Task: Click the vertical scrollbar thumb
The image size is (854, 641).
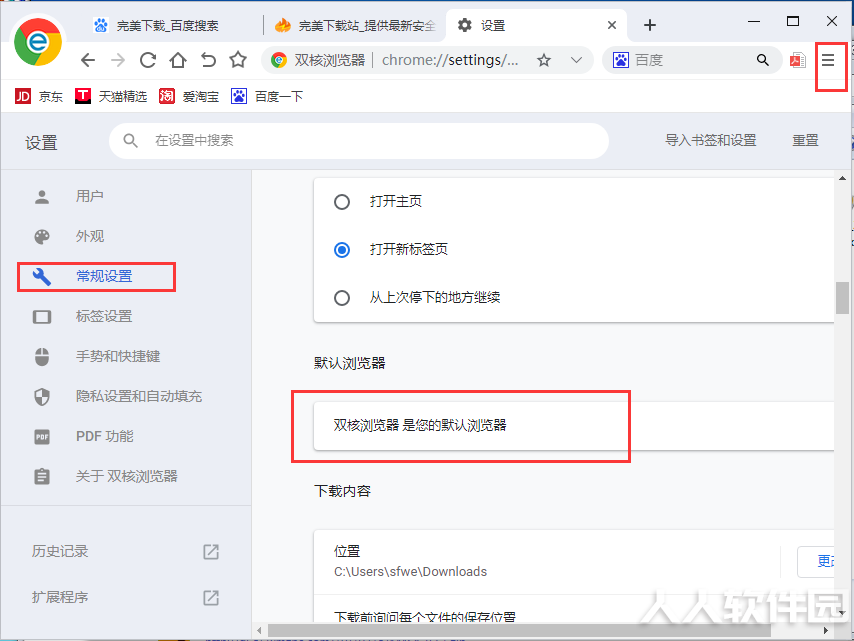Action: point(842,297)
